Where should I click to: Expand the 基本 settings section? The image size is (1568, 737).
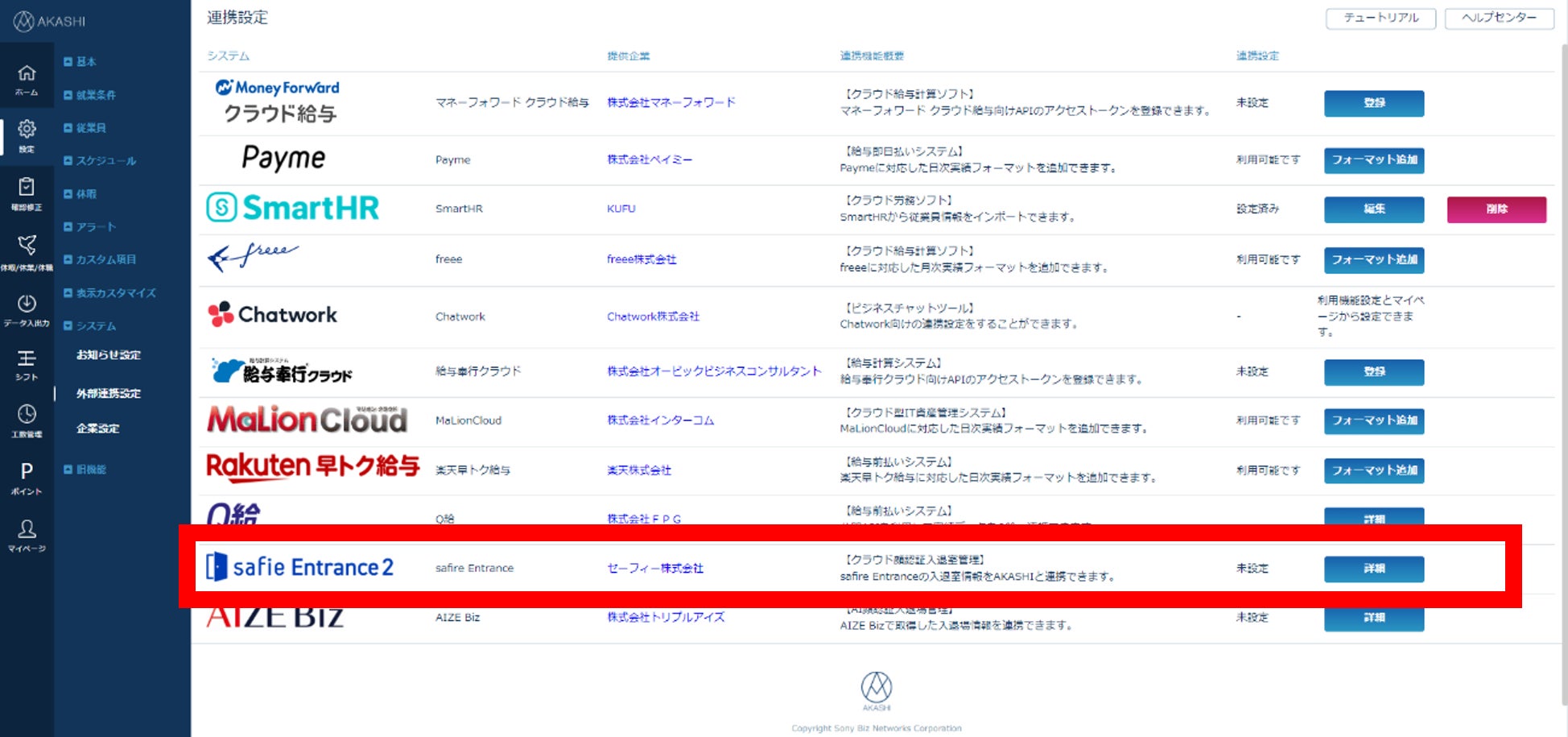[80, 61]
